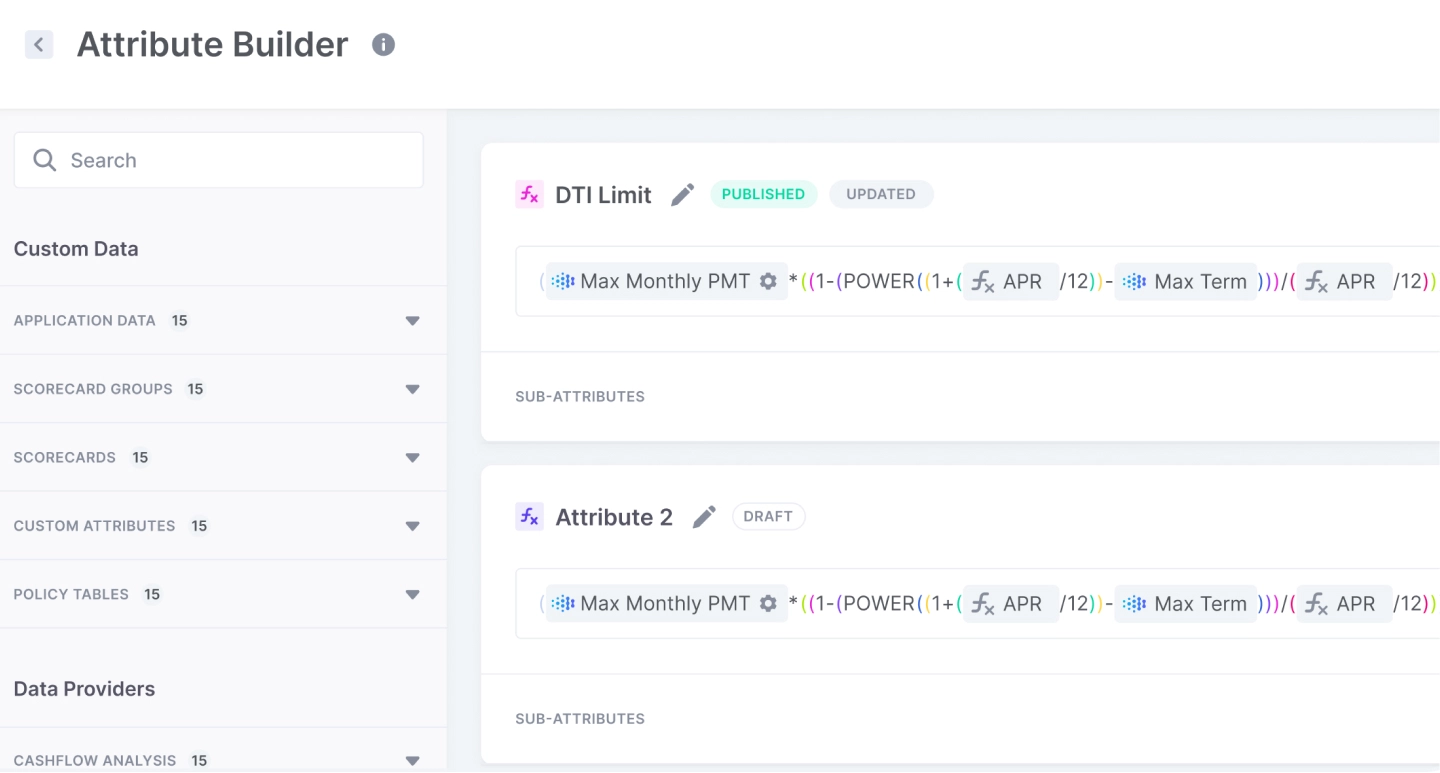Viewport: 1440px width, 773px height.
Task: Click the data icon on Max Monthly PMT token
Action: pyautogui.click(x=563, y=281)
